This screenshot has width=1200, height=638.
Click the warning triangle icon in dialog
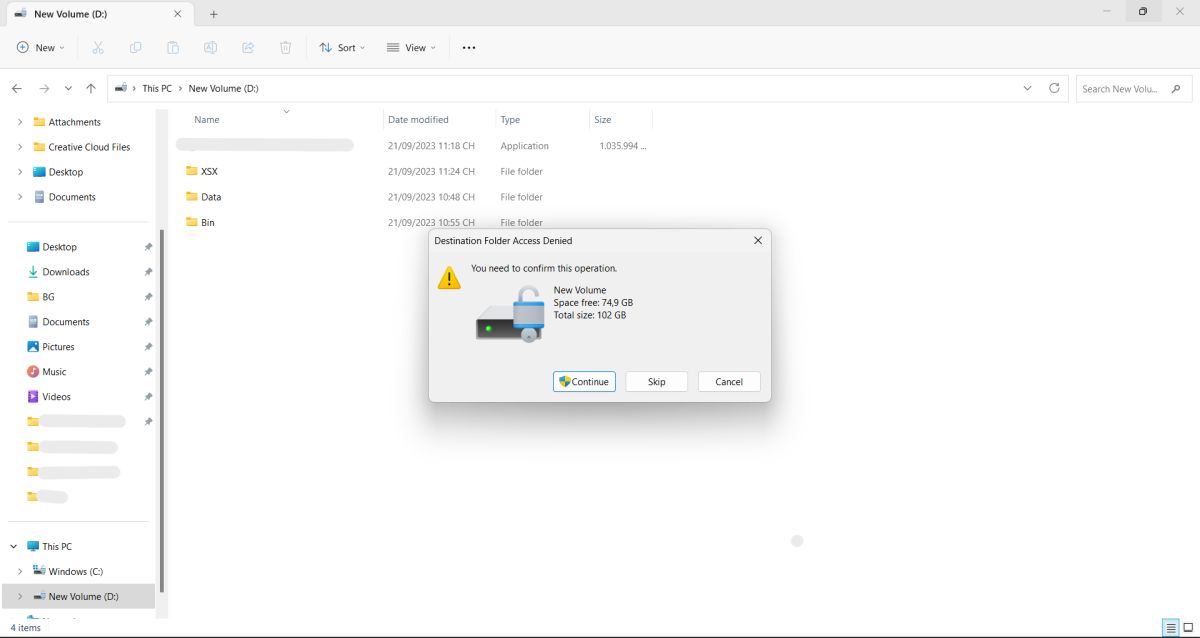[450, 277]
